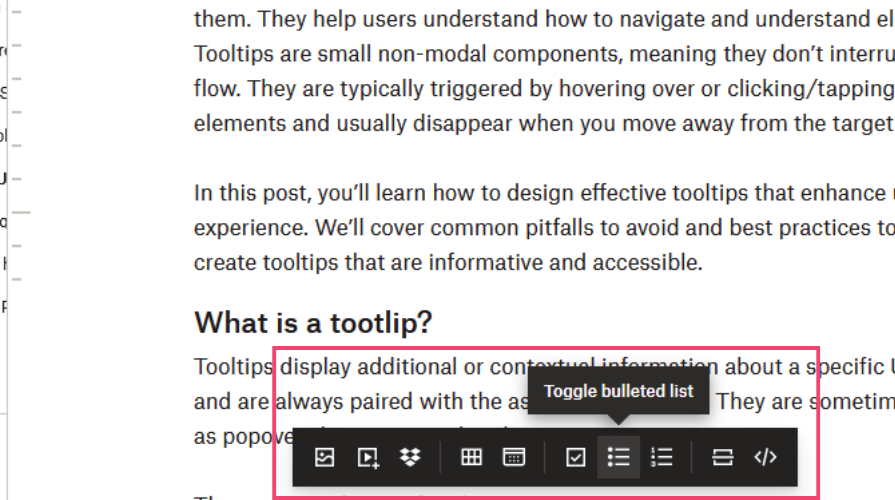The image size is (895, 500).
Task: Insert a code block
Action: (x=765, y=457)
